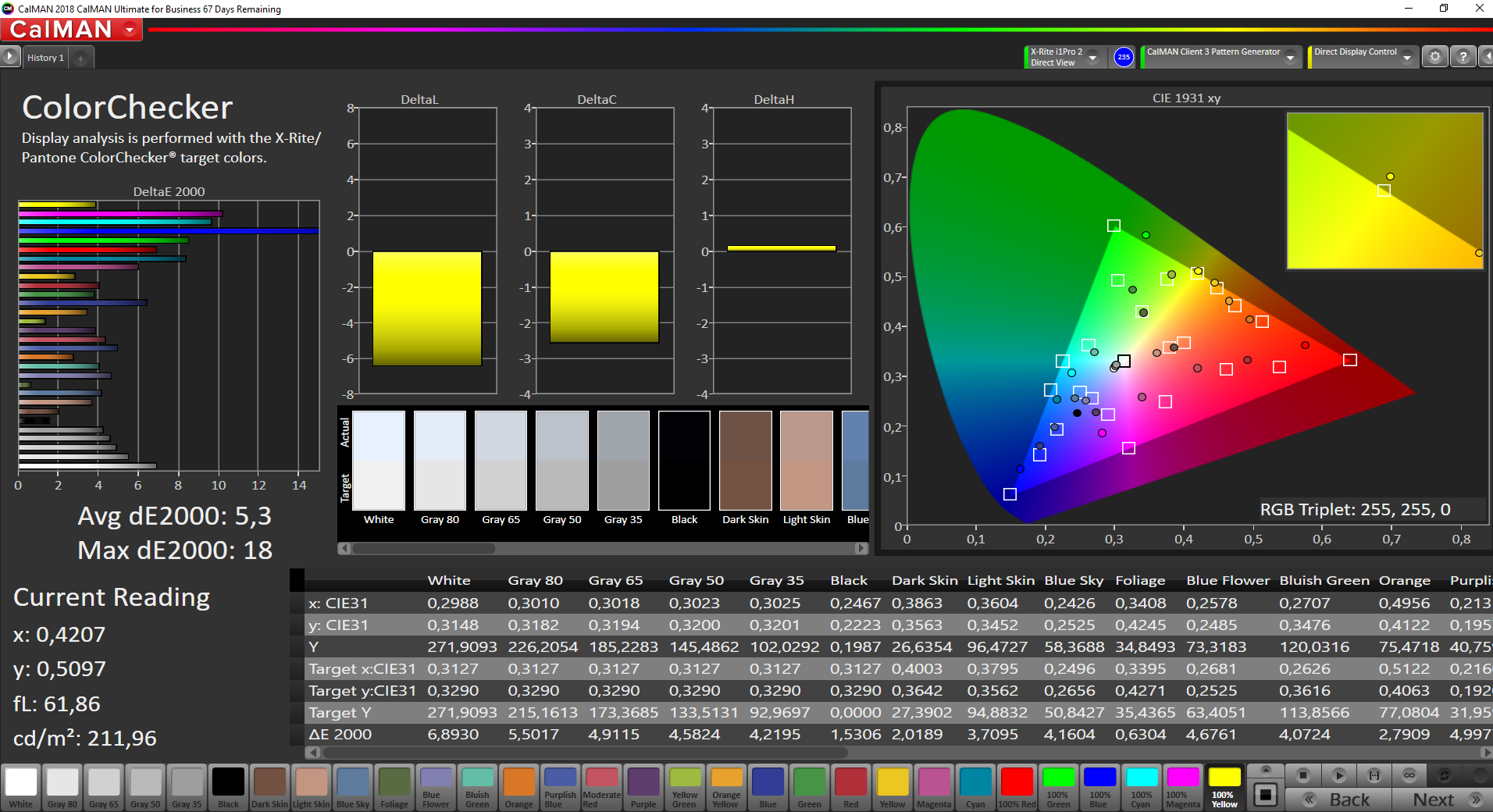Click the large black square pattern button
Viewport: 1493px width, 812px height.
(x=1266, y=795)
